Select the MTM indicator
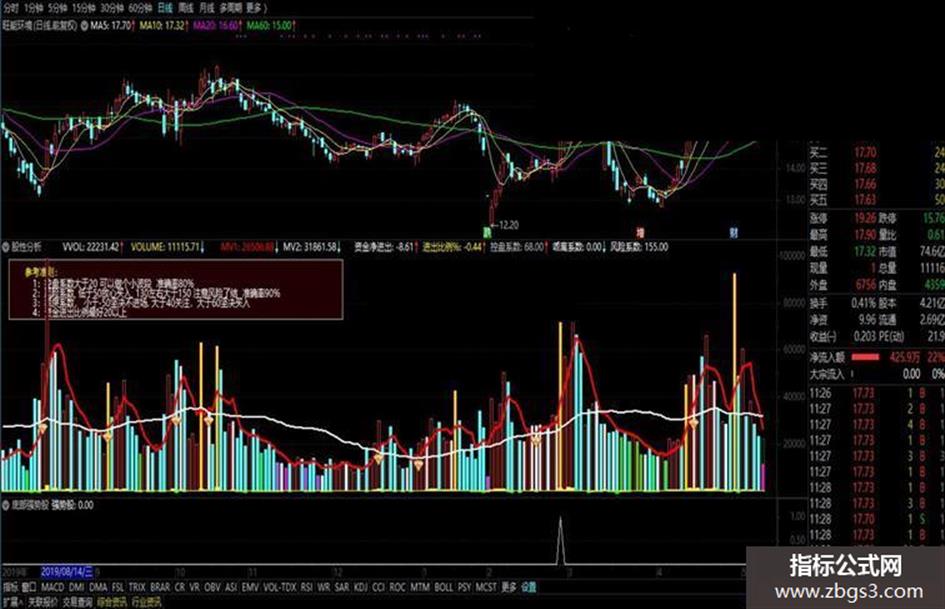The image size is (945, 609). (419, 586)
